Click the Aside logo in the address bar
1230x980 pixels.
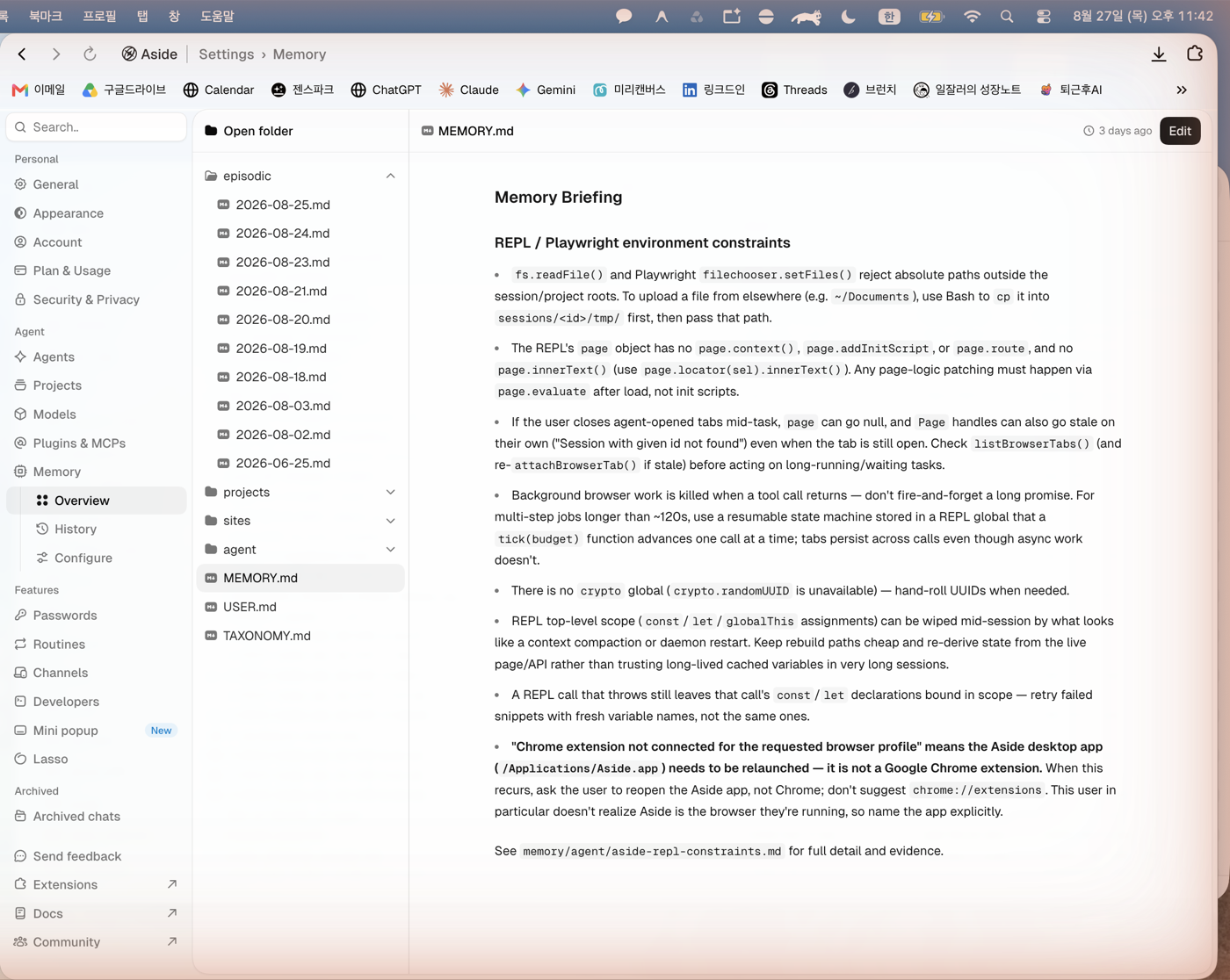pos(149,54)
